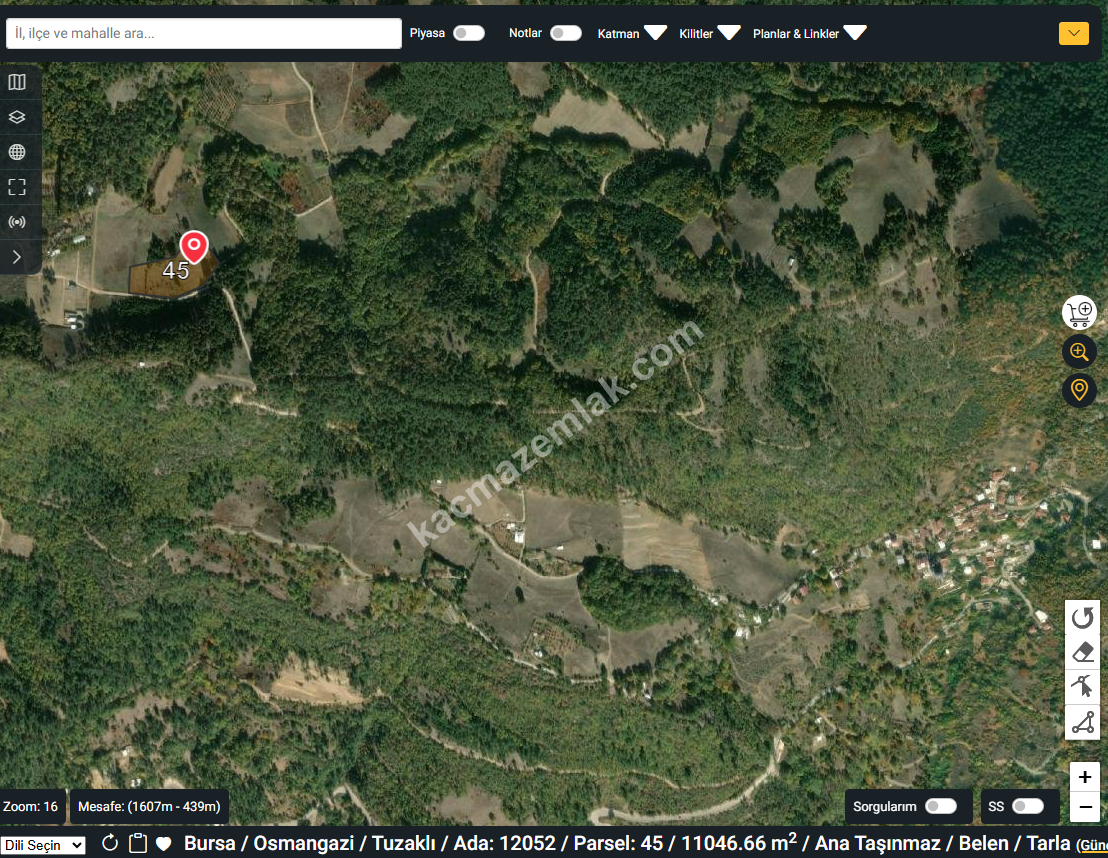Toggle the Piyasa switch

468,33
